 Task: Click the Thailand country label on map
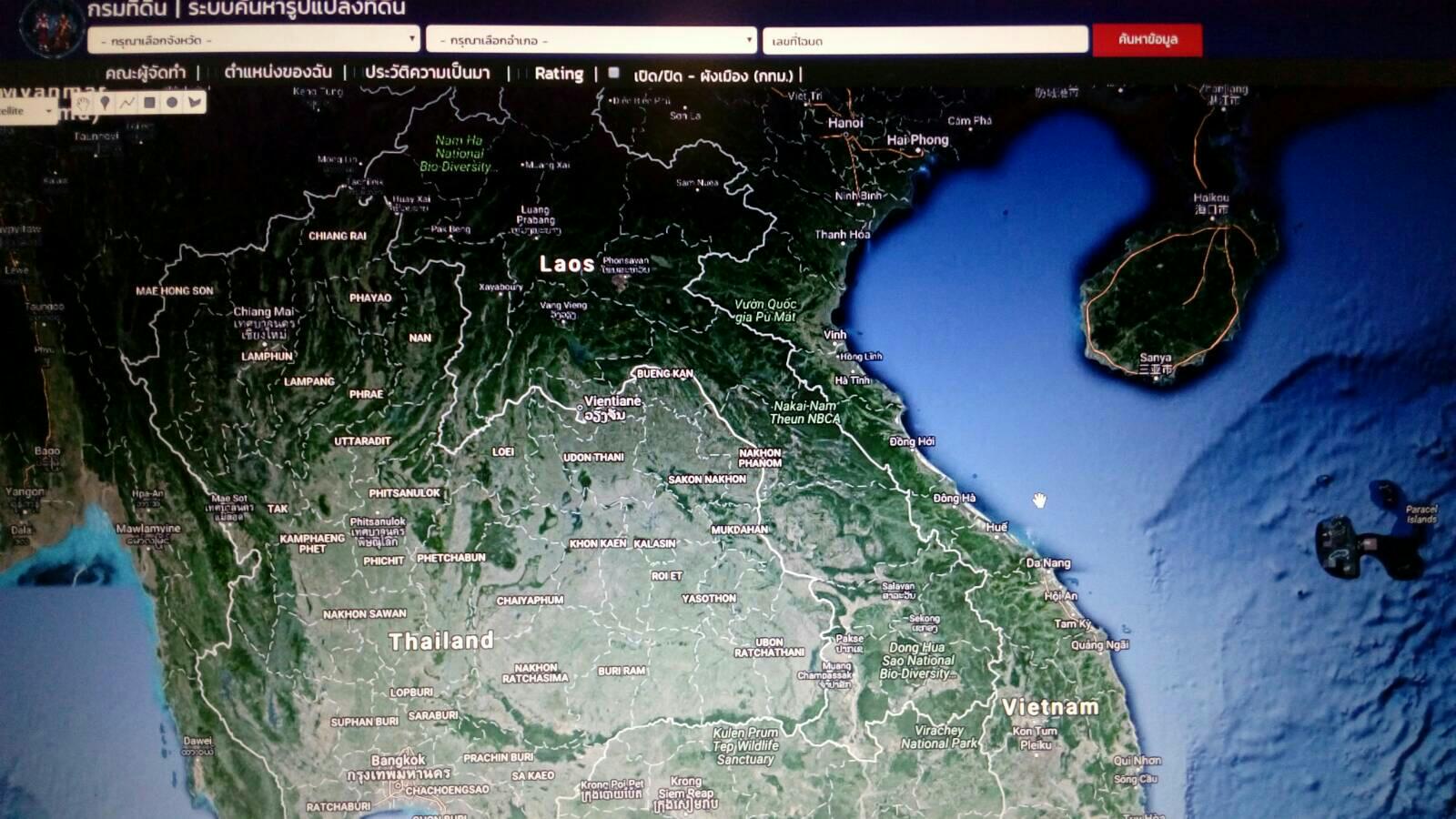441,641
